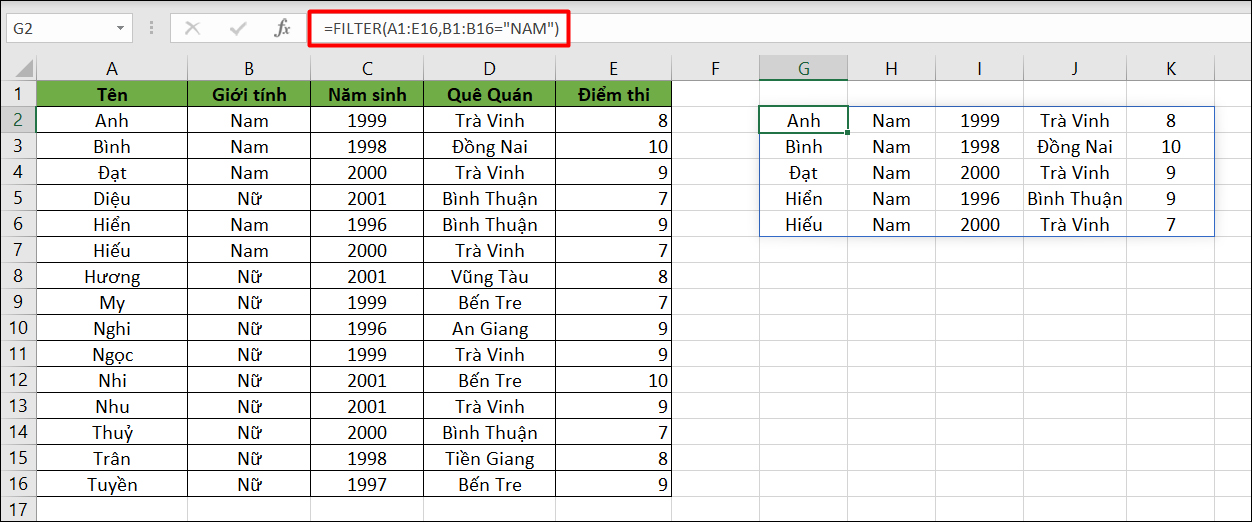Select row 1 header
Image resolution: width=1252 pixels, height=522 pixels.
point(19,94)
